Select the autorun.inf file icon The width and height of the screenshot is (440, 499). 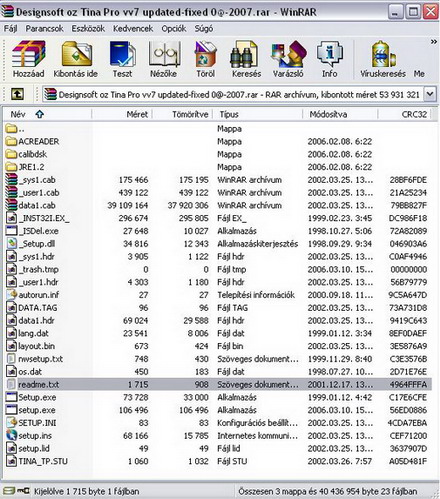pyautogui.click(x=11, y=295)
